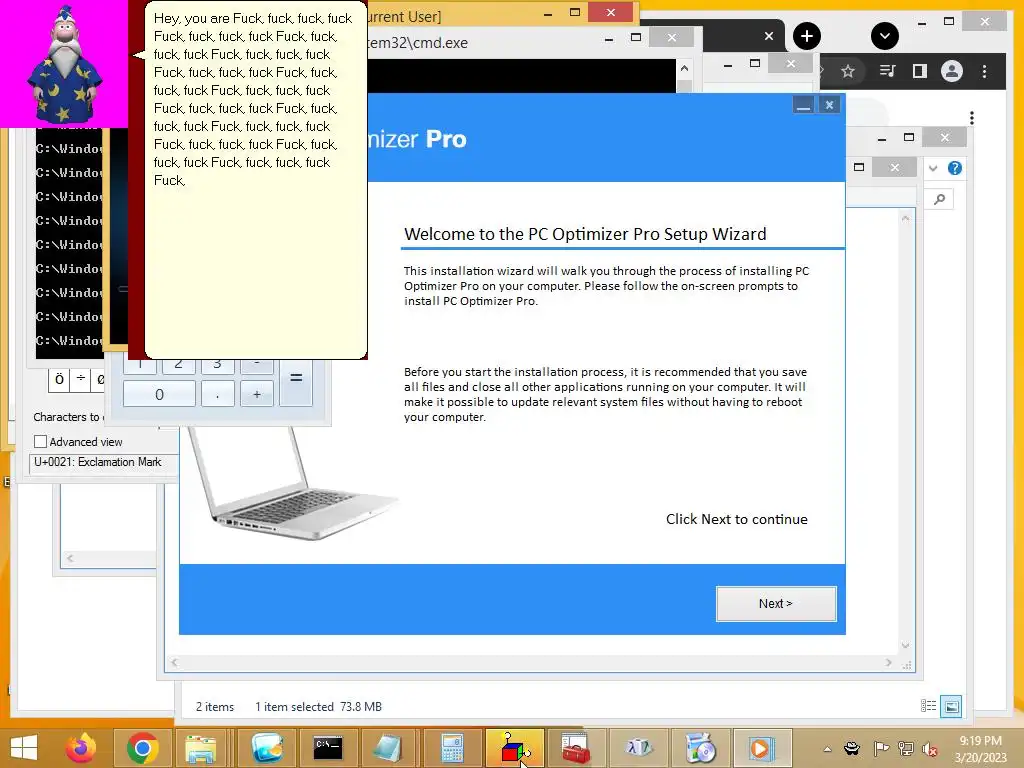The height and width of the screenshot is (768, 1024).
Task: Open the media player taskbar icon
Action: [x=762, y=748]
